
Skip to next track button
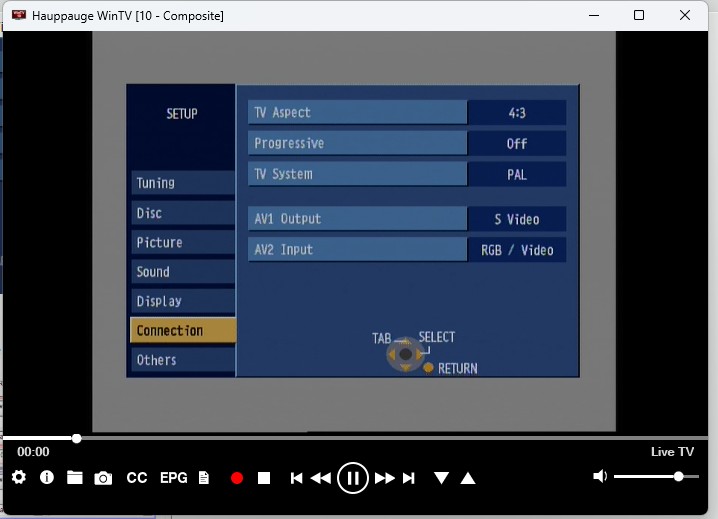[x=409, y=478]
